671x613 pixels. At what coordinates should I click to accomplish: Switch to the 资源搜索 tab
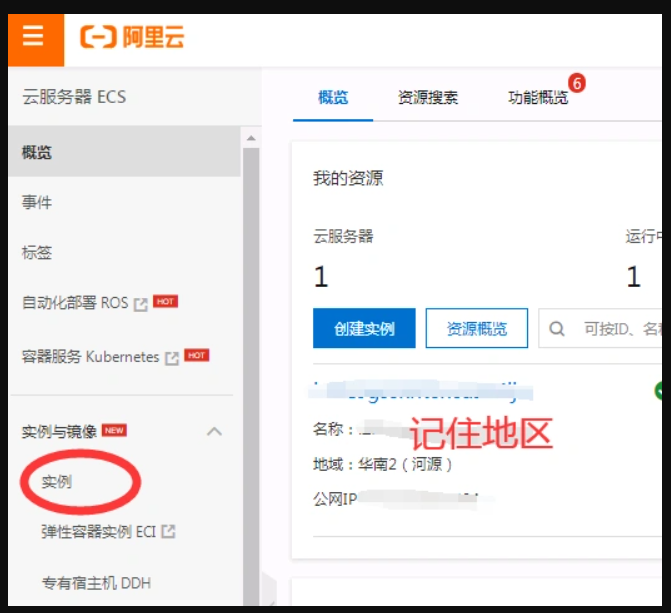click(428, 98)
